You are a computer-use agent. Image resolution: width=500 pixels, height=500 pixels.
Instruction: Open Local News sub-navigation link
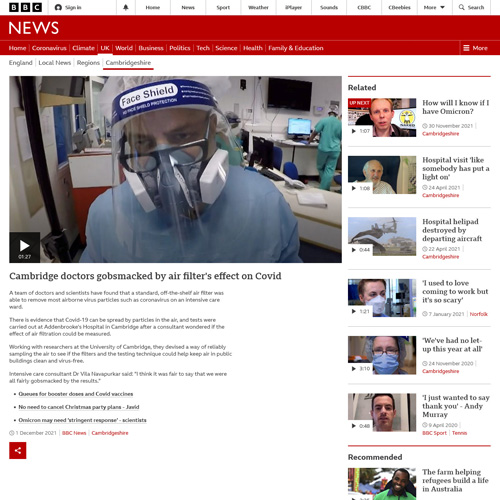55,63
